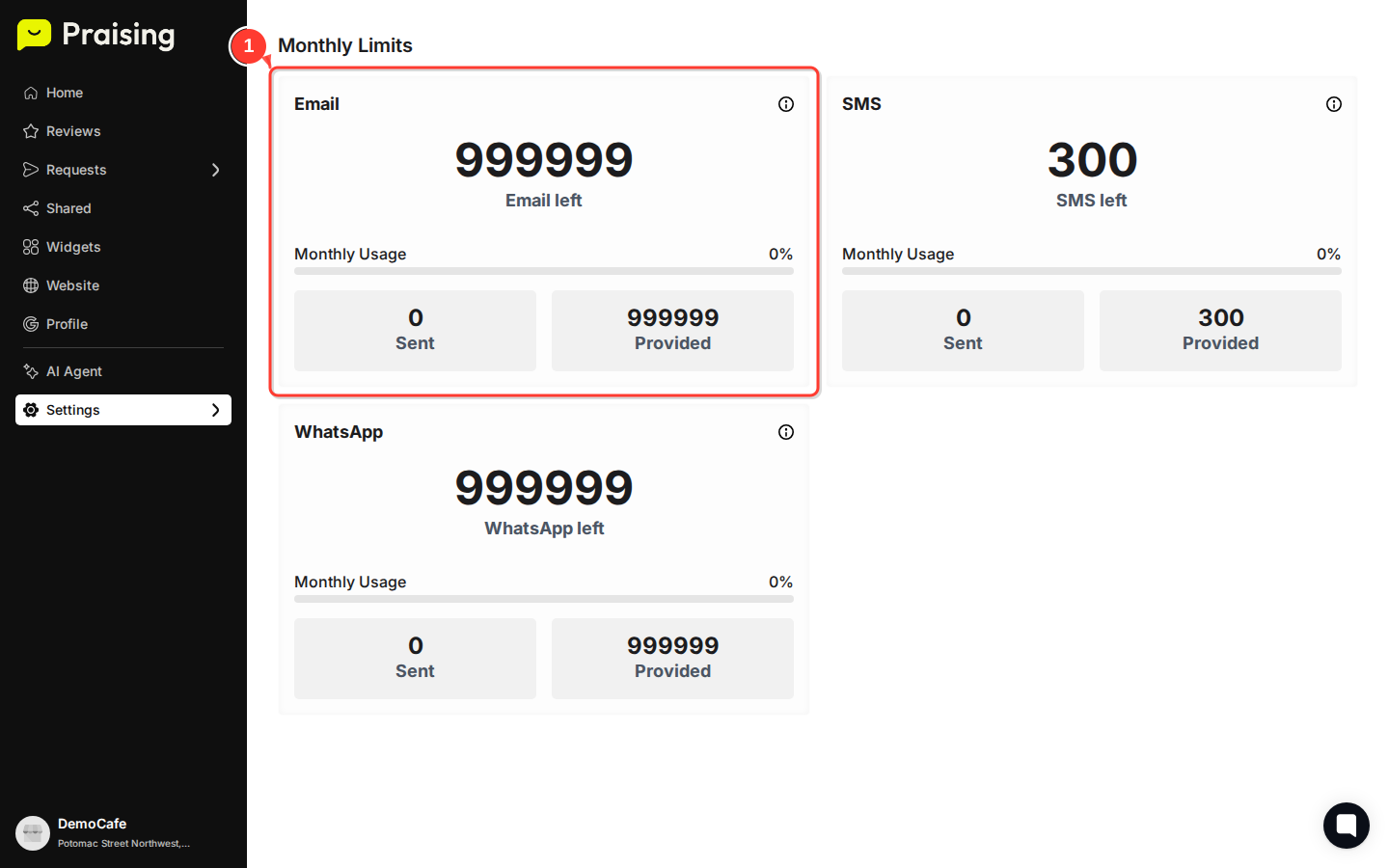Open the Email info tooltip icon
Viewport: 1389px width, 868px height.
pyautogui.click(x=786, y=104)
